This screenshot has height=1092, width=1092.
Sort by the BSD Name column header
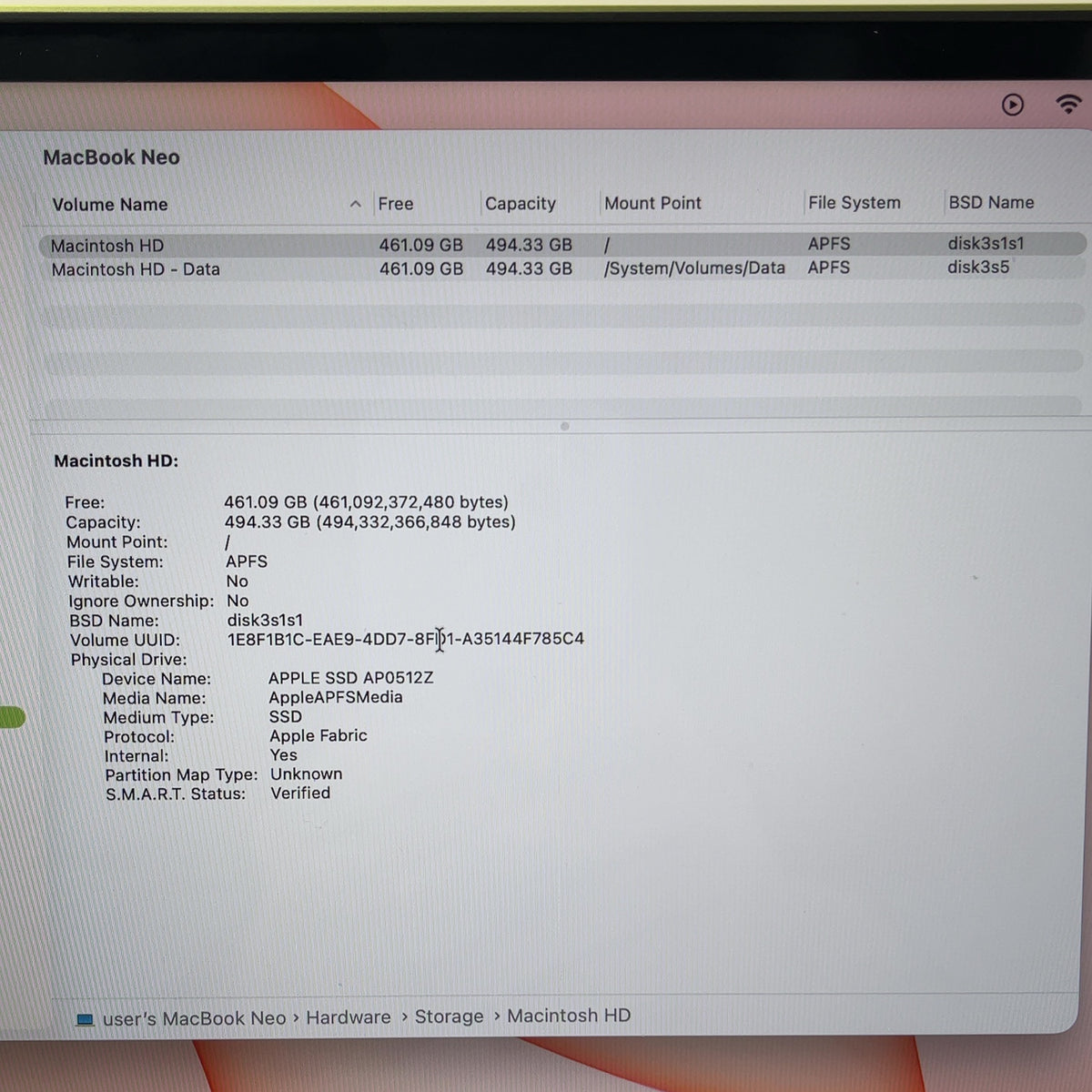pos(992,202)
